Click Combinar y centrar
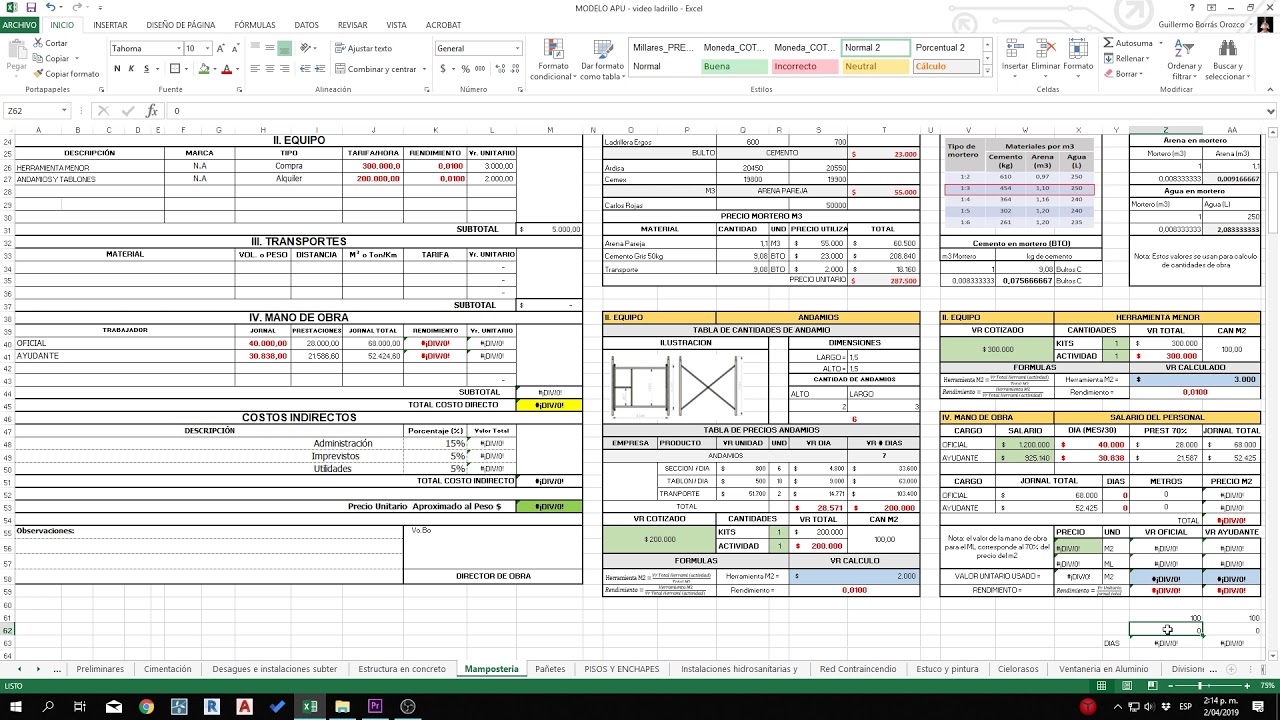The height and width of the screenshot is (720, 1280). pos(375,69)
